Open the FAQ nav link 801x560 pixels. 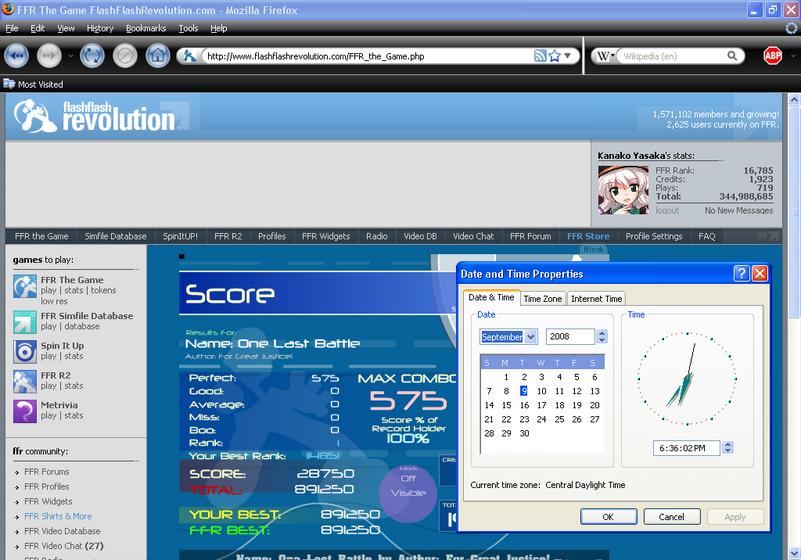click(x=706, y=236)
